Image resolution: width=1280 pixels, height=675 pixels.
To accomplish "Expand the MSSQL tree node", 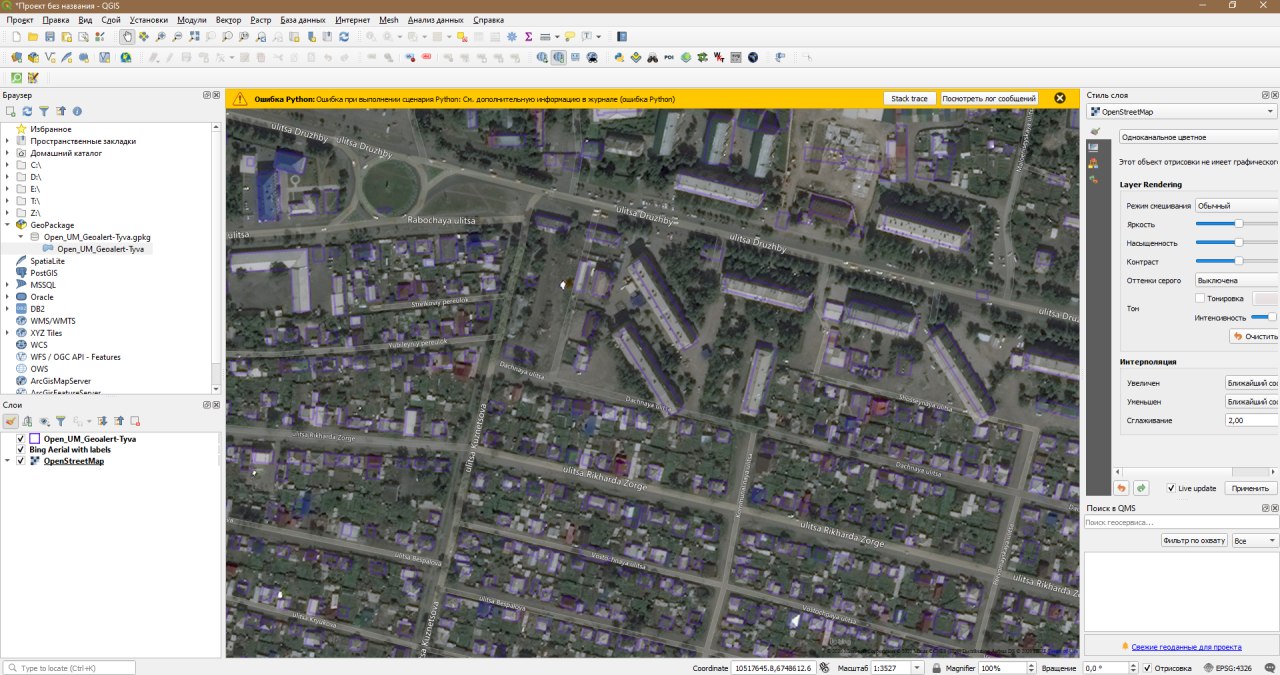I will [x=8, y=285].
